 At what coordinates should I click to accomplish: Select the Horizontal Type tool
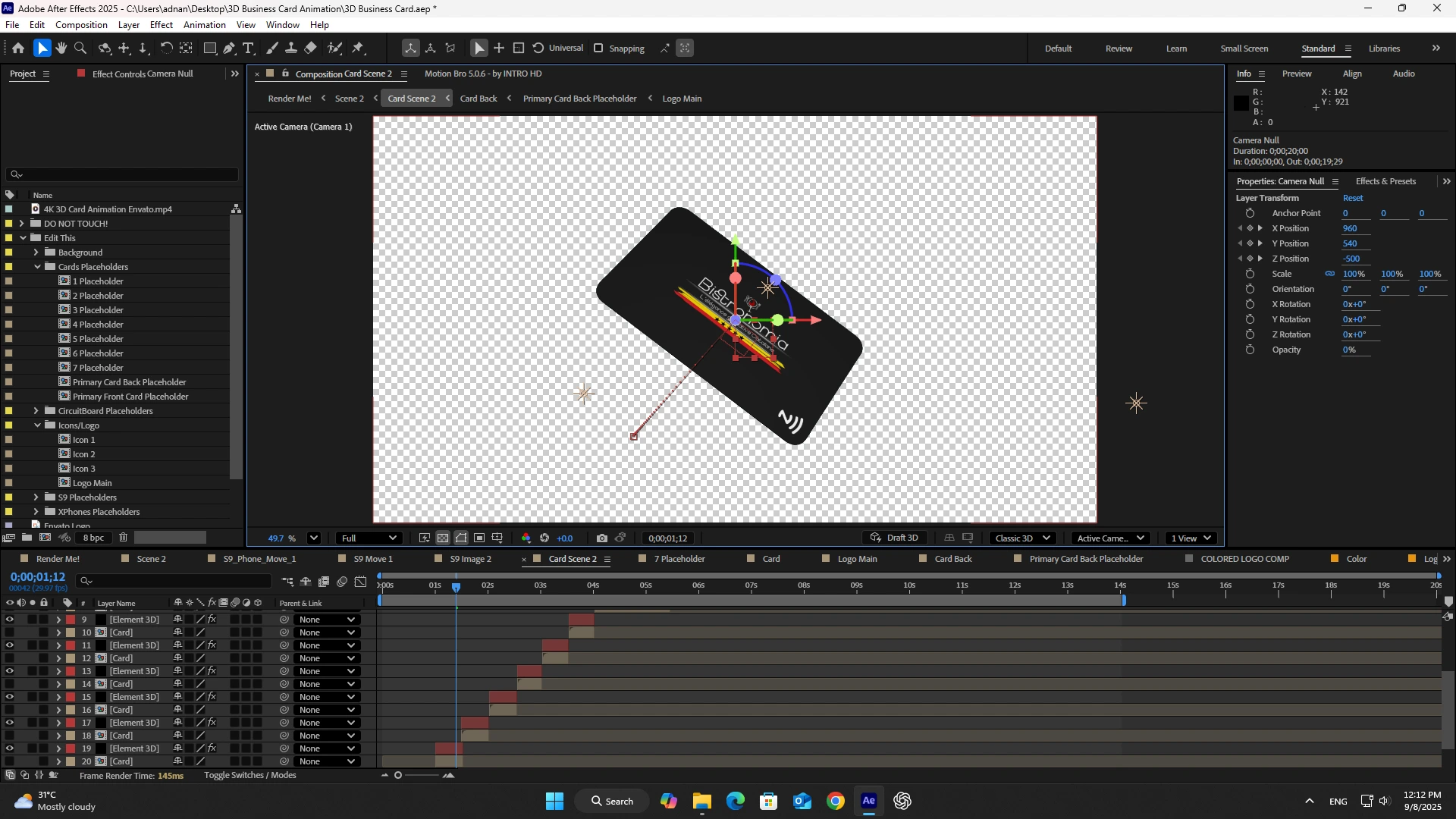coord(248,49)
